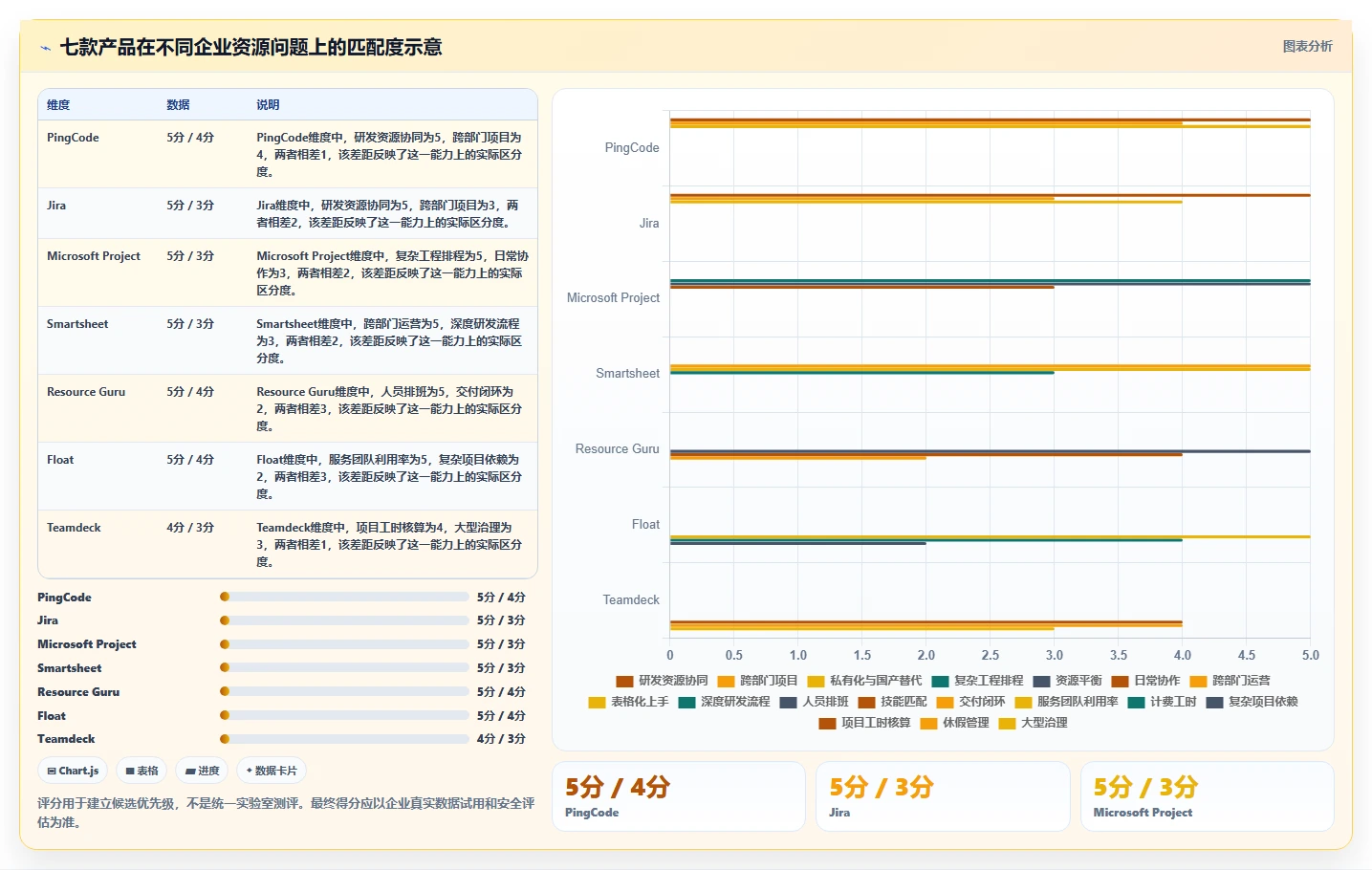Toggle the 资源平衡 legend series
The height and width of the screenshot is (870, 1372).
1067,681
